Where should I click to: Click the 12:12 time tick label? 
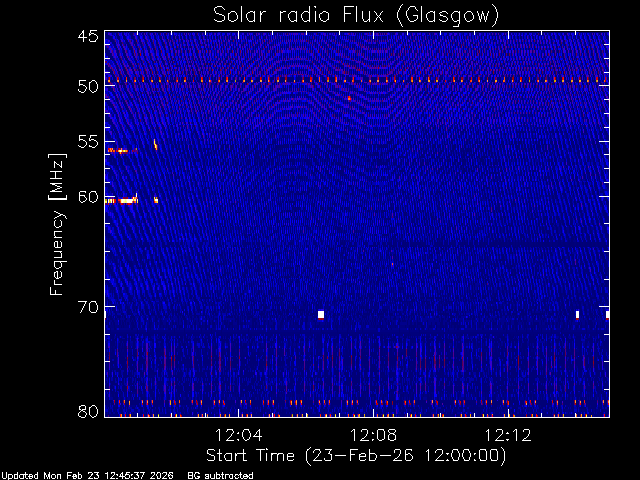click(x=508, y=435)
